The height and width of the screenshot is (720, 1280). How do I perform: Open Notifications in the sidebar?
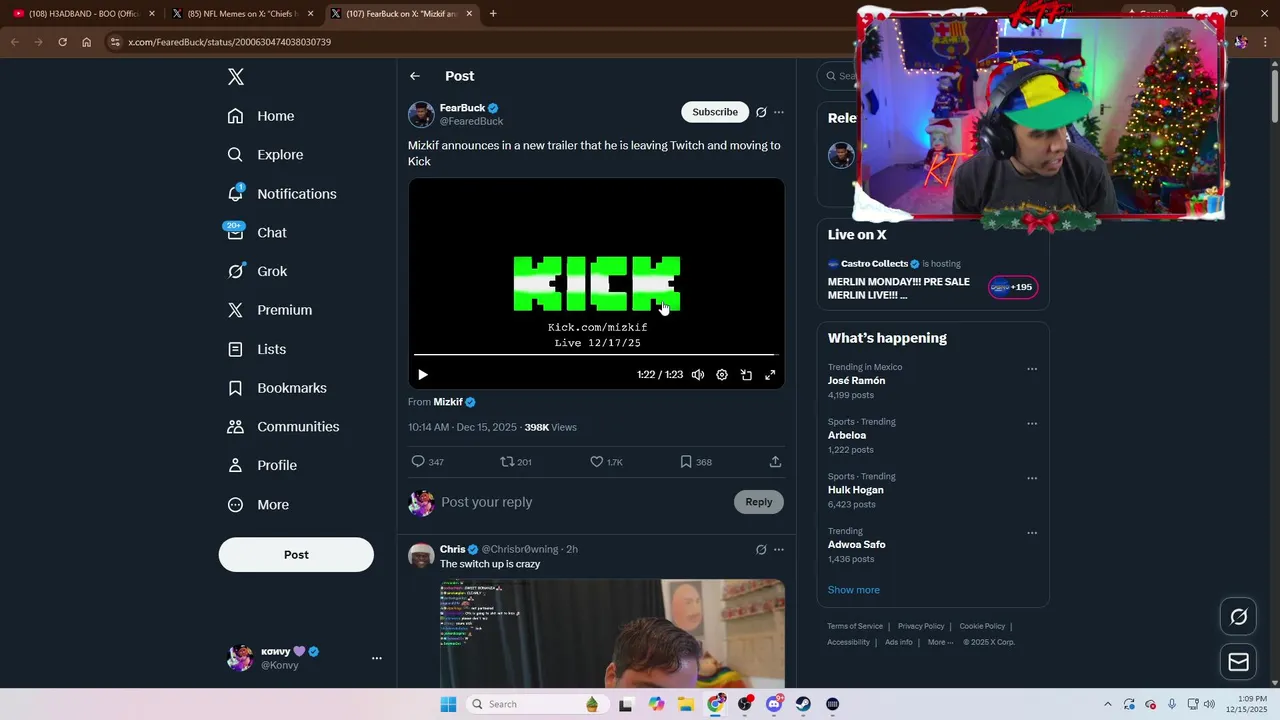click(282, 194)
